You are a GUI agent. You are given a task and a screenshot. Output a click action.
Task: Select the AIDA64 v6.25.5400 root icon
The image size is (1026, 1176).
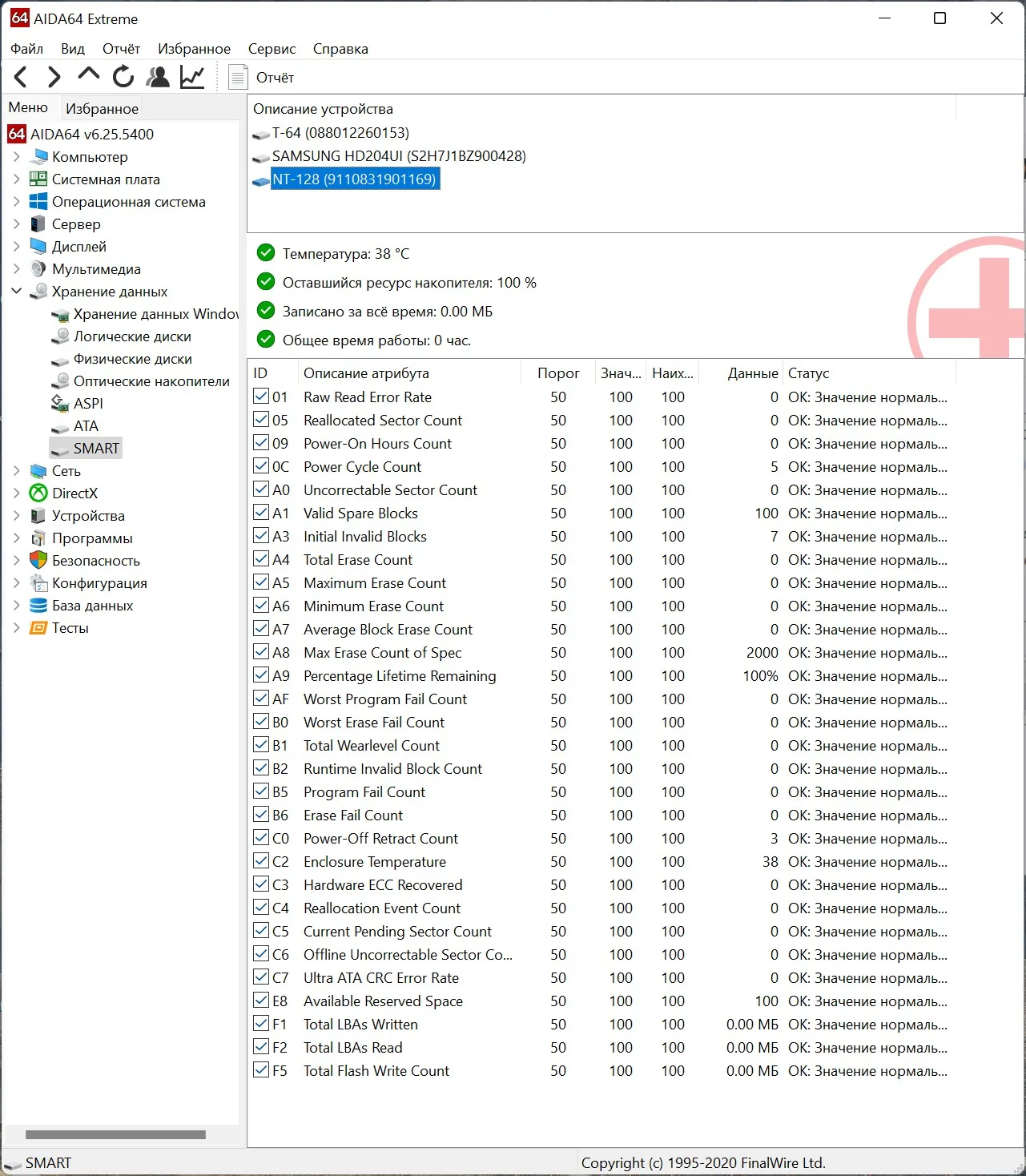(17, 134)
